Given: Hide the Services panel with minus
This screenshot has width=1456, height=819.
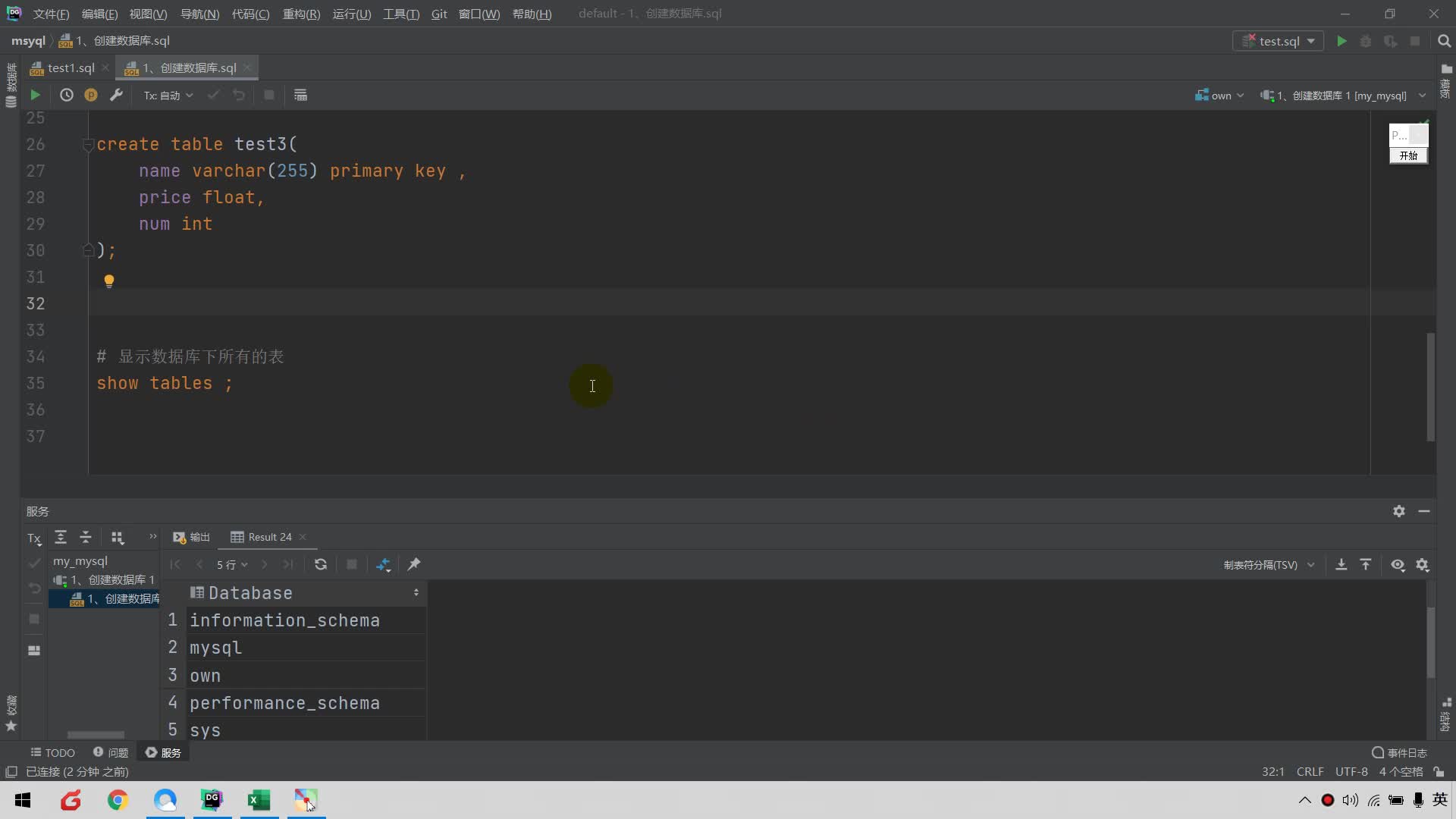Looking at the screenshot, I should pos(1424,511).
